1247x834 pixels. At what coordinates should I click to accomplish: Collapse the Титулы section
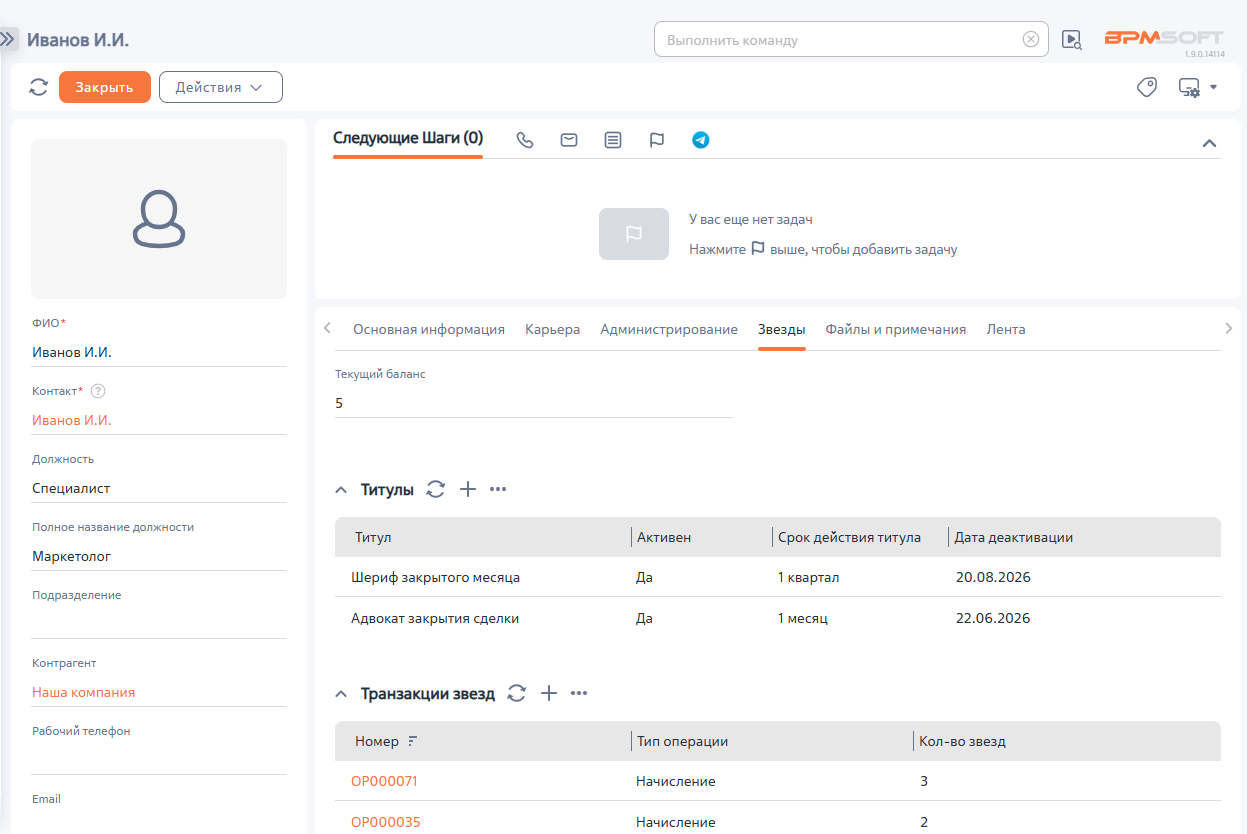[341, 490]
